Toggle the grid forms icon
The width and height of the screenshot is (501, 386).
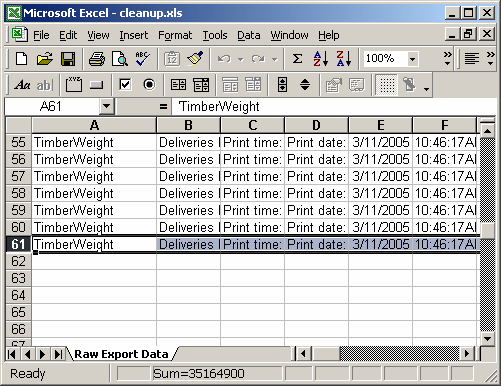[386, 85]
